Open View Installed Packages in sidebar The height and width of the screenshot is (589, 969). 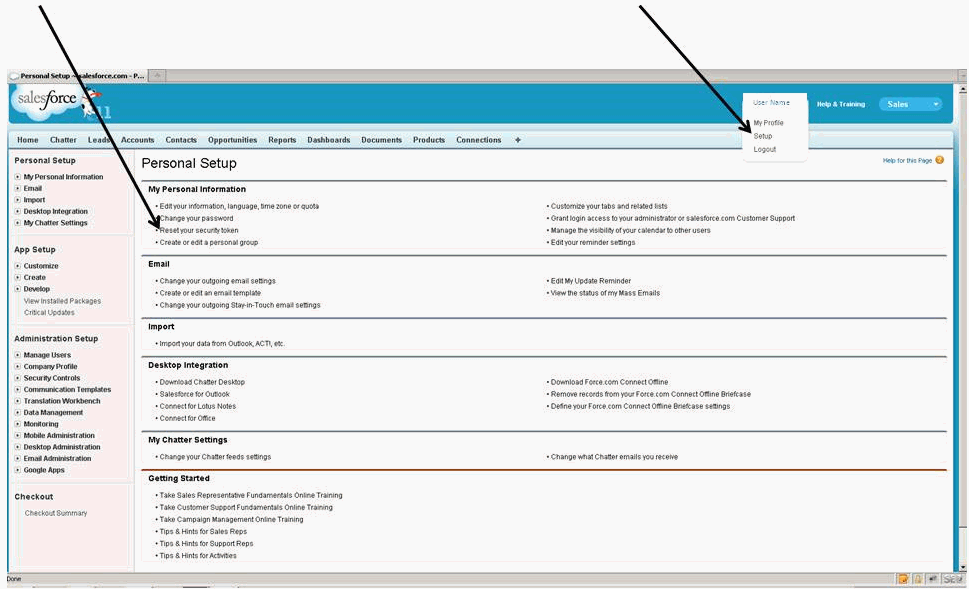pos(62,301)
